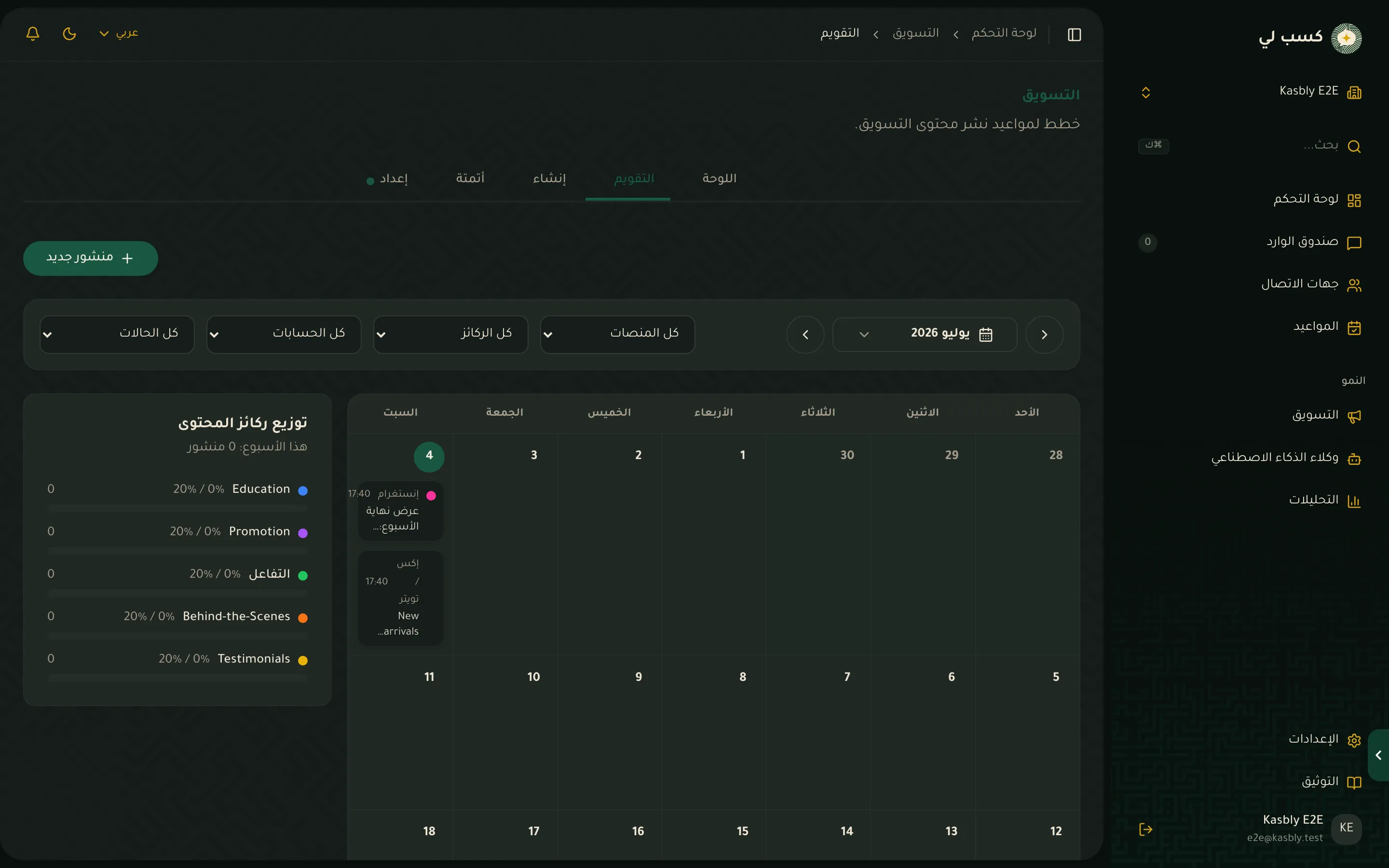The height and width of the screenshot is (868, 1389).
Task: Toggle the sidebar panel icon
Action: 1075,34
